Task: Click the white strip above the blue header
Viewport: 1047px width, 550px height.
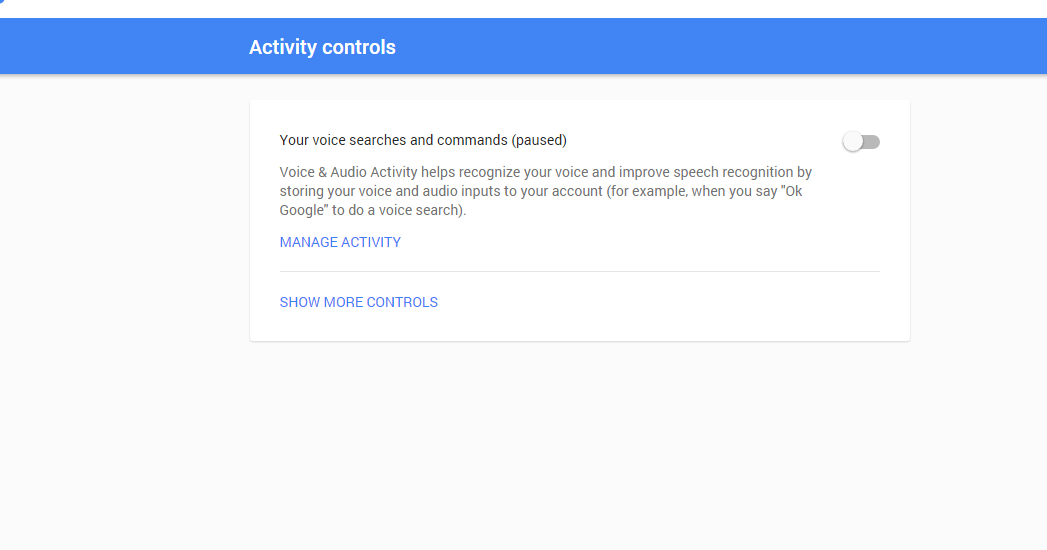Action: [520, 8]
